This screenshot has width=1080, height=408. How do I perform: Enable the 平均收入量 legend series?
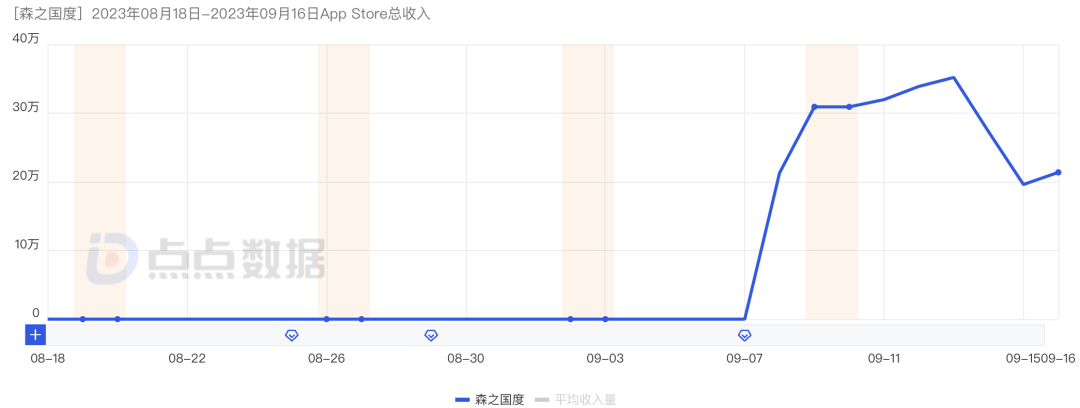coord(575,399)
